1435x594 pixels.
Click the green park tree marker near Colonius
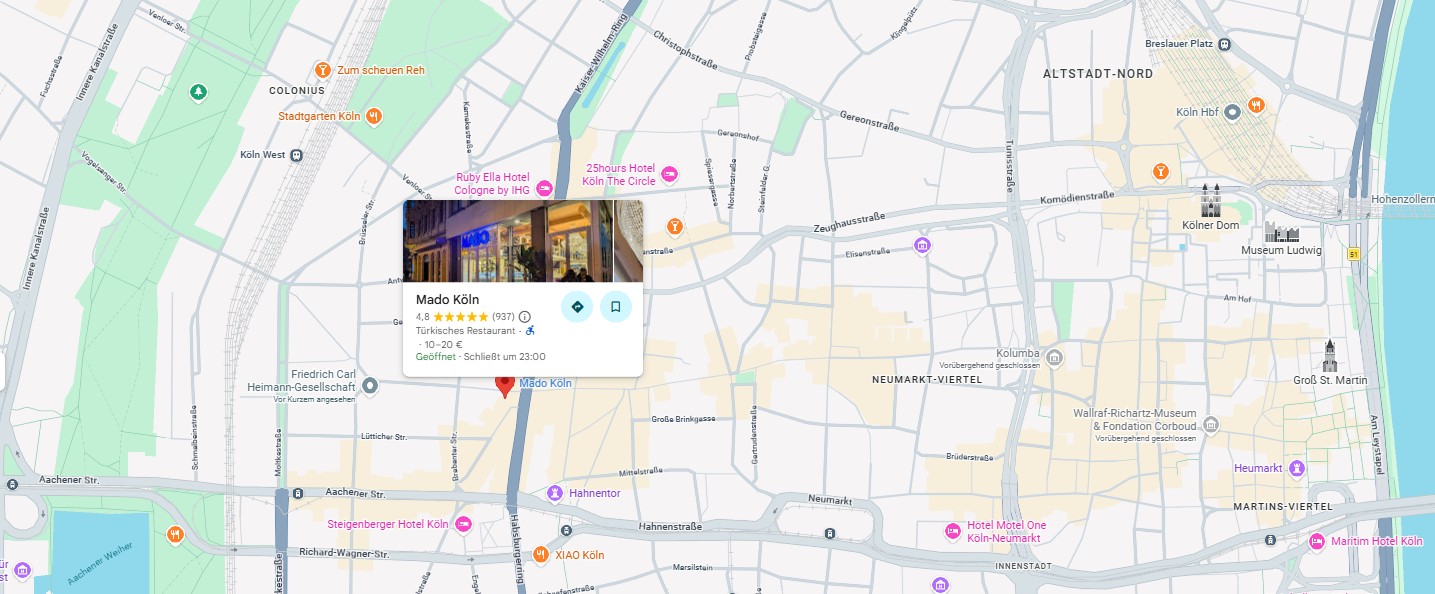click(x=199, y=93)
